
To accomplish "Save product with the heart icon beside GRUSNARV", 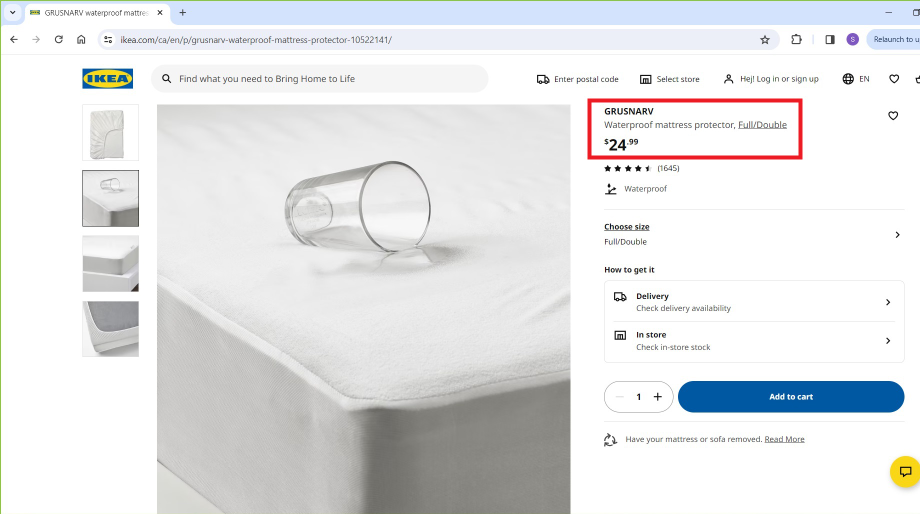I will click(x=893, y=116).
